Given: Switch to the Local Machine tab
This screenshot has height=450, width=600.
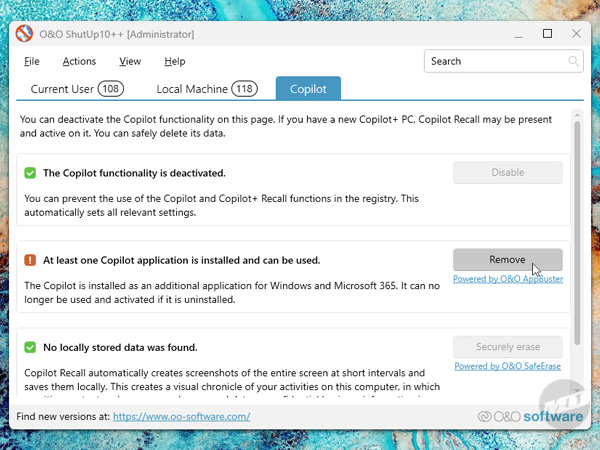Looking at the screenshot, I should 206,89.
